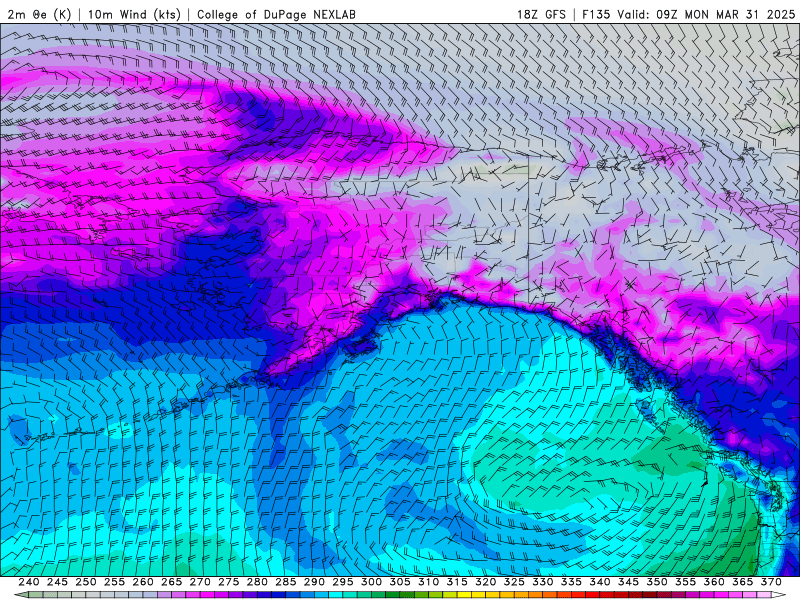Viewport: 800px width, 600px height.
Task: Click the 240 legend value
Action: click(x=29, y=582)
